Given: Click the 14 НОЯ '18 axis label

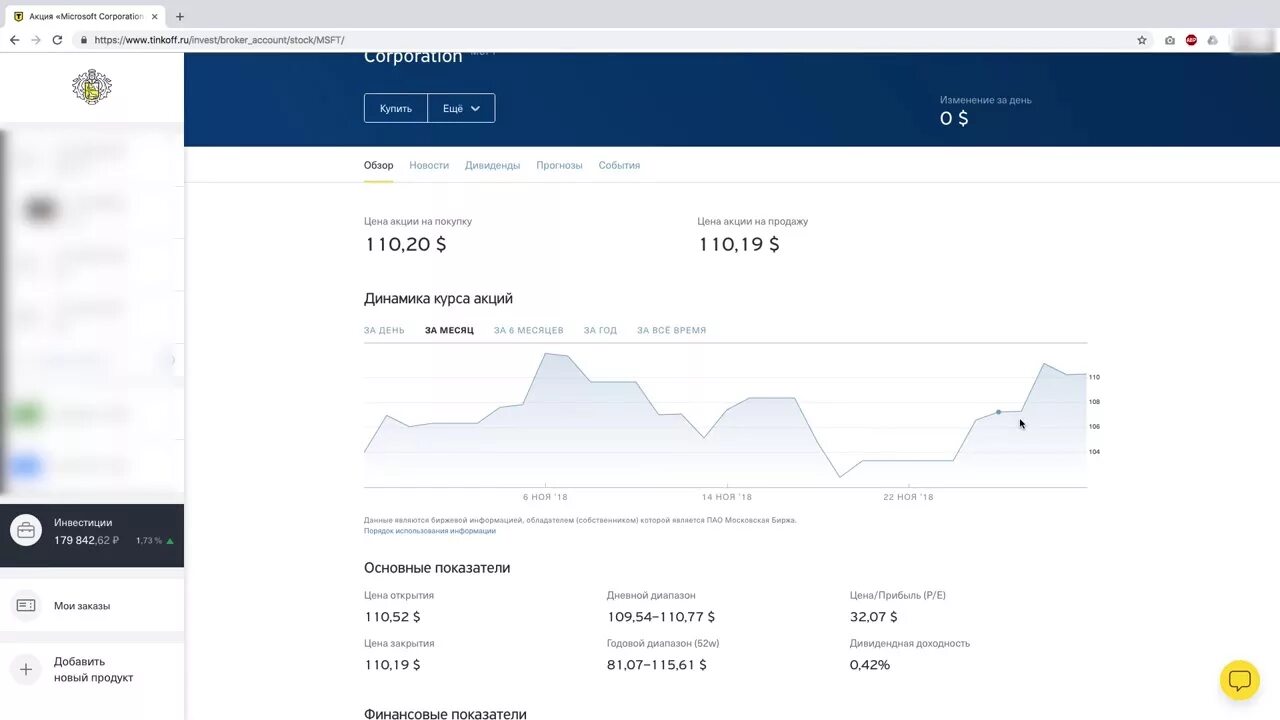Looking at the screenshot, I should [727, 497].
